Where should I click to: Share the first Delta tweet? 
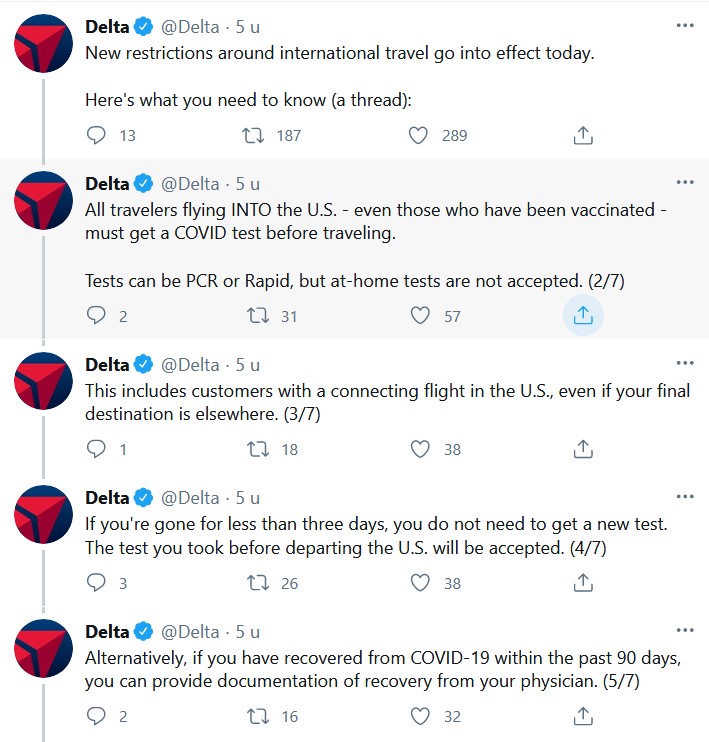pos(584,135)
